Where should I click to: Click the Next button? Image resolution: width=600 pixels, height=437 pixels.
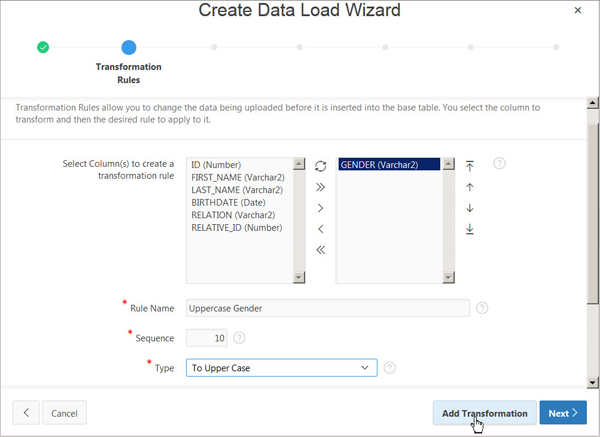click(563, 413)
